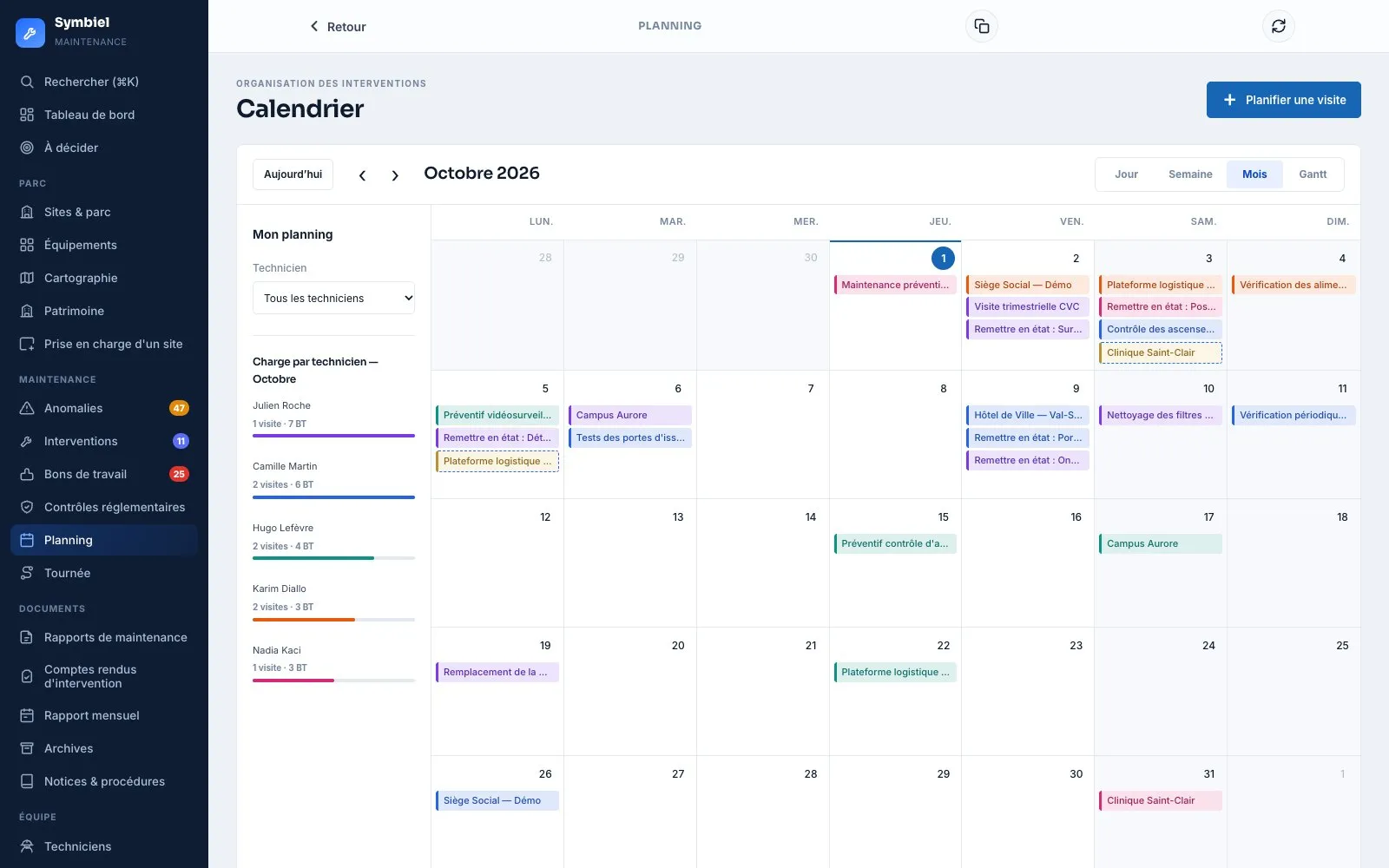Click the refresh sync icon
This screenshot has width=1389, height=868.
tap(1279, 26)
